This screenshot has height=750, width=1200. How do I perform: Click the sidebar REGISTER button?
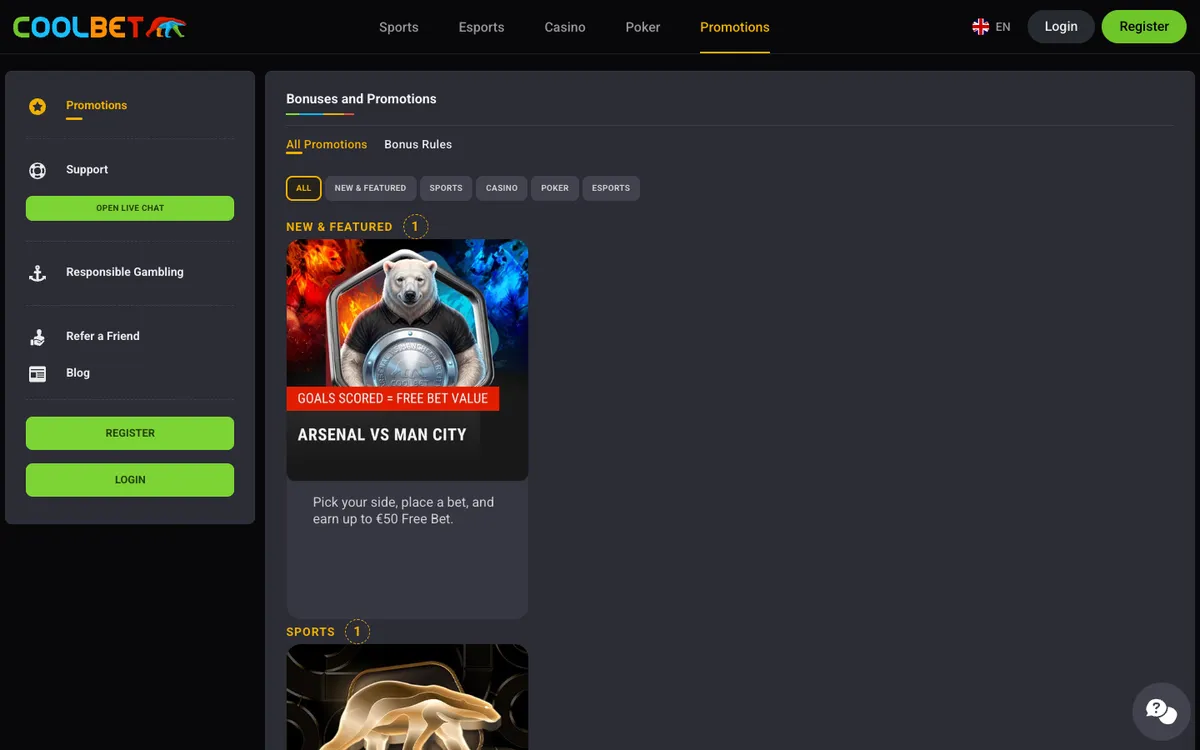130,433
